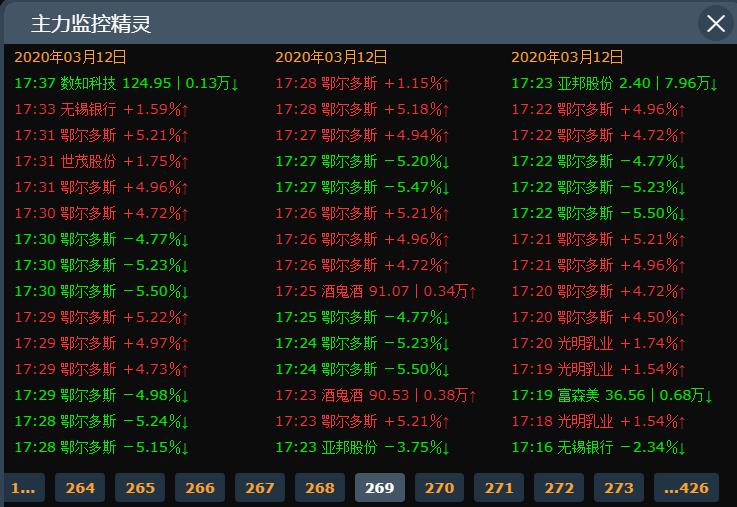
Task: Select 17:22 鄂尔多斯 +4.96% row
Action: tap(598, 109)
